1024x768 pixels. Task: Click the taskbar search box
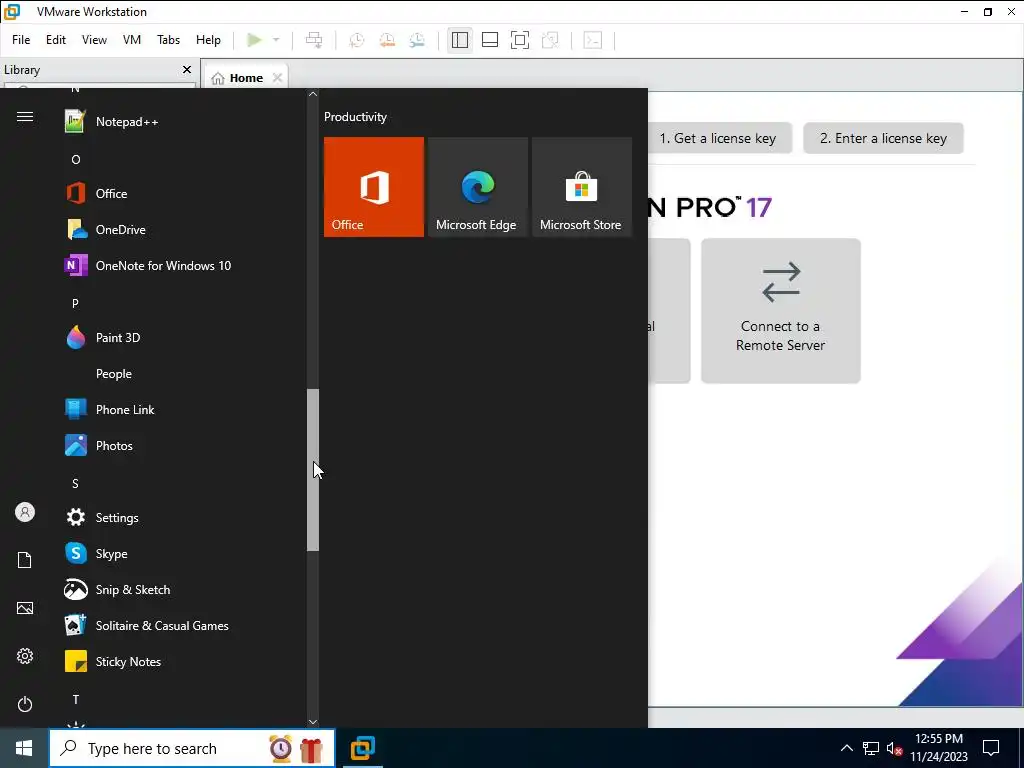point(192,748)
